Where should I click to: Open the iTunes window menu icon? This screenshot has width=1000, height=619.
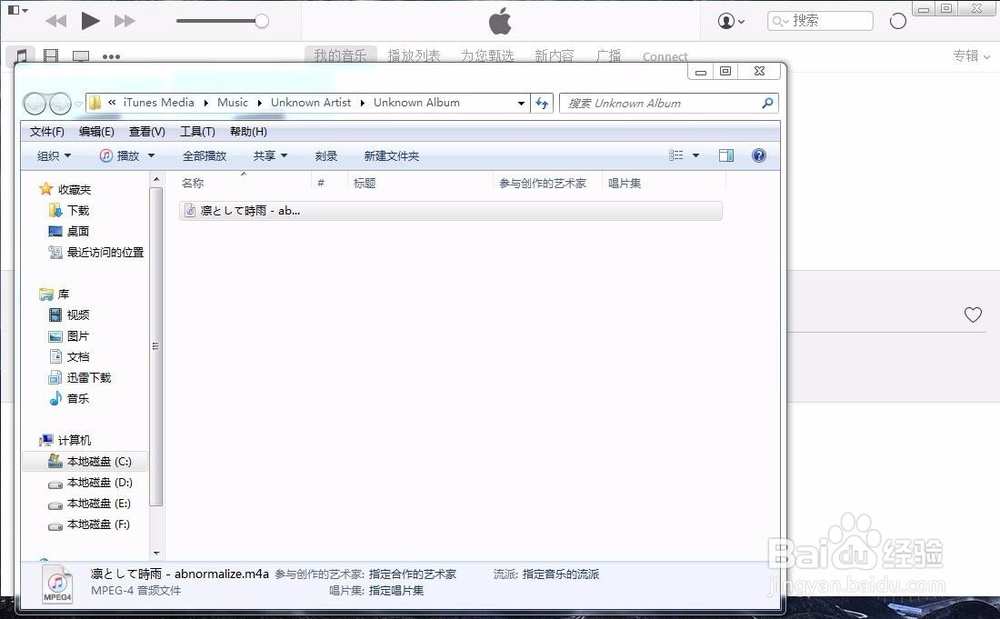tap(17, 10)
